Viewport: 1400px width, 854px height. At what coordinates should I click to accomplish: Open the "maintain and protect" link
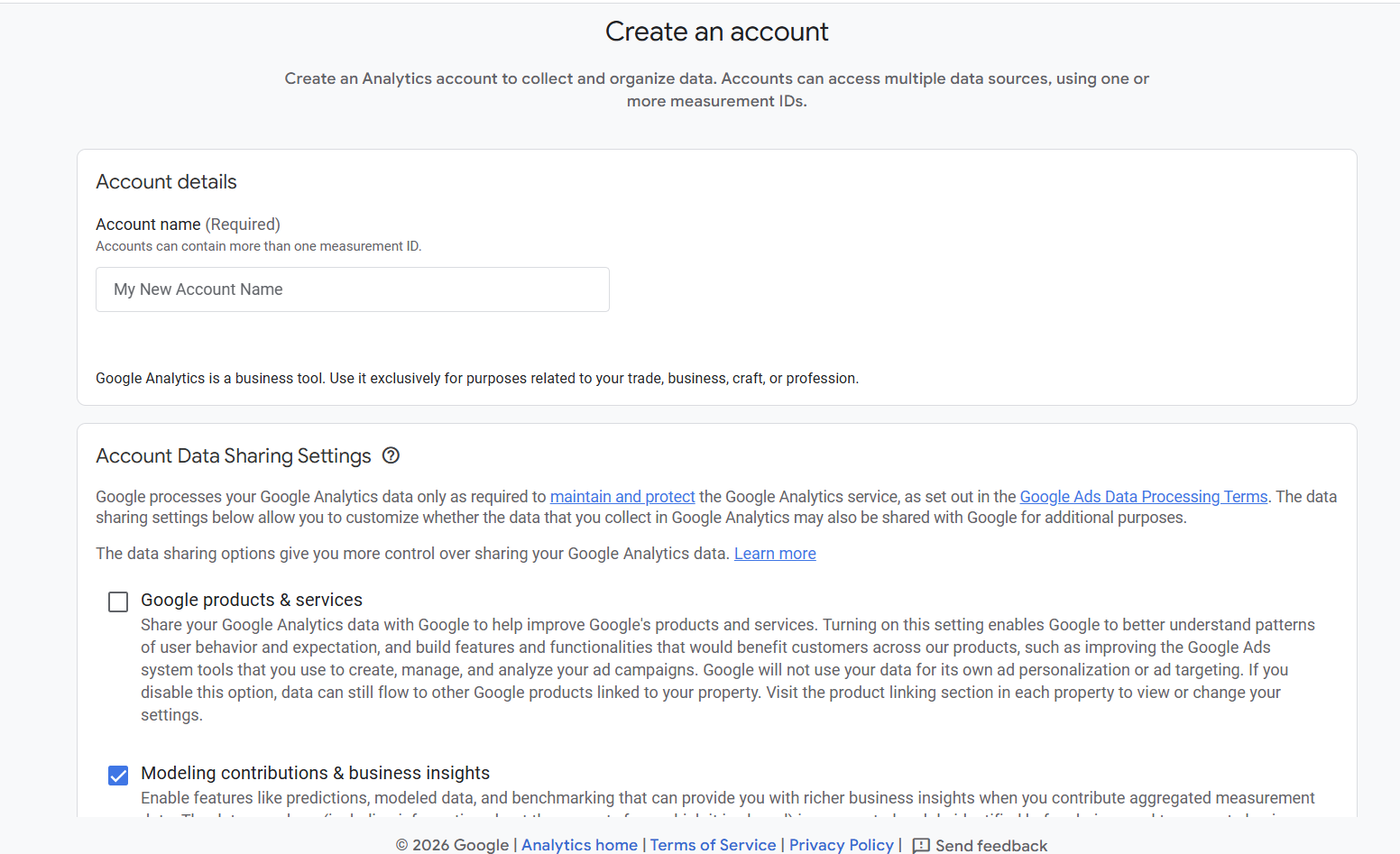pos(622,497)
